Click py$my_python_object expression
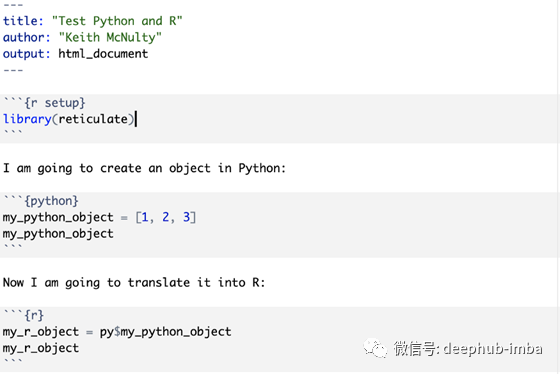Image resolution: width=560 pixels, height=374 pixels. 165,332
